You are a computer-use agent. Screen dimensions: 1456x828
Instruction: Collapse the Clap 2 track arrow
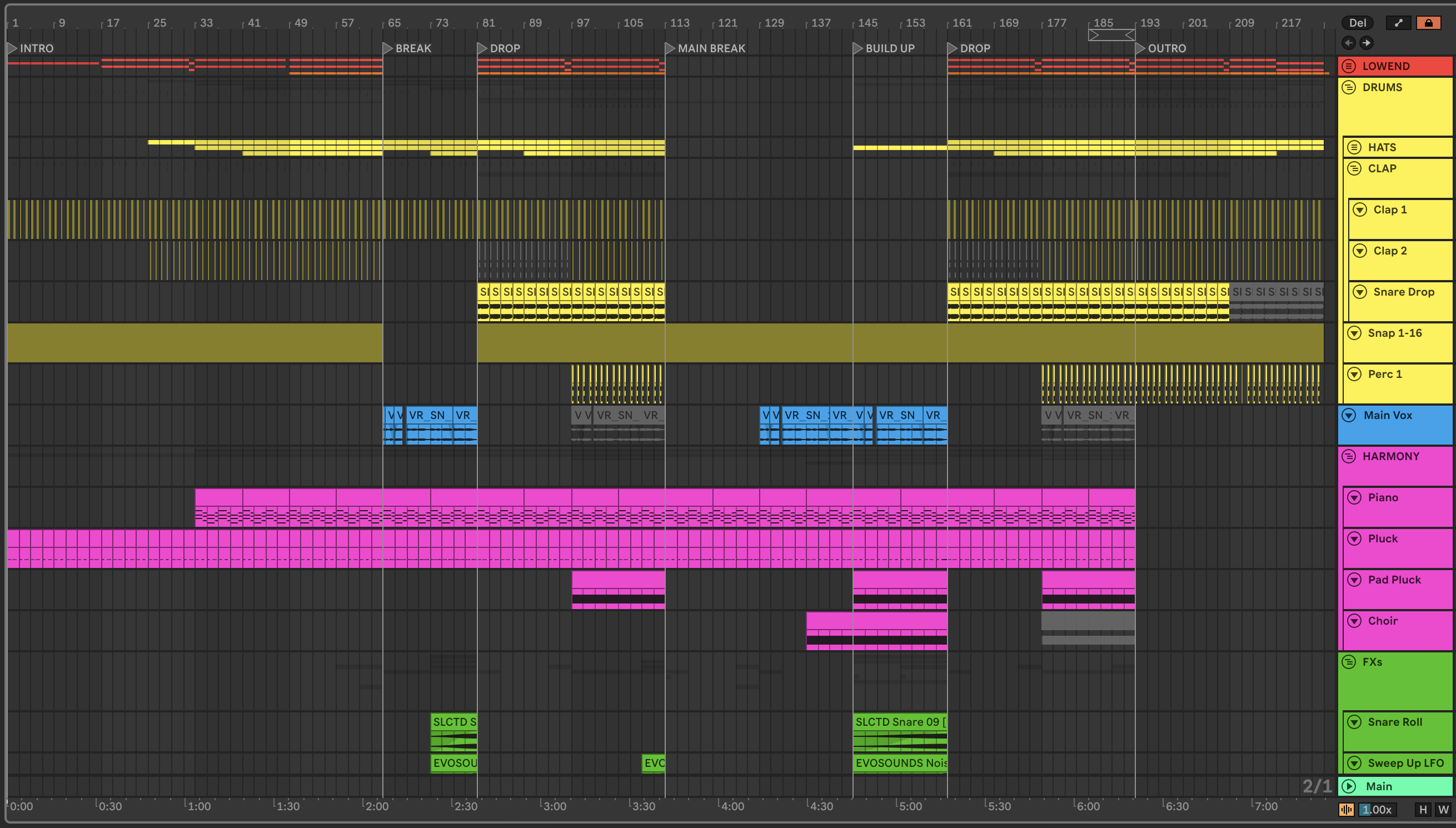pos(1359,251)
